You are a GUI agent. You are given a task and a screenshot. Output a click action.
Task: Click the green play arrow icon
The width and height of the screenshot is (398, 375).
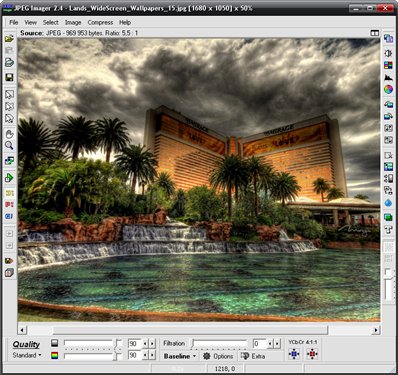point(9,177)
